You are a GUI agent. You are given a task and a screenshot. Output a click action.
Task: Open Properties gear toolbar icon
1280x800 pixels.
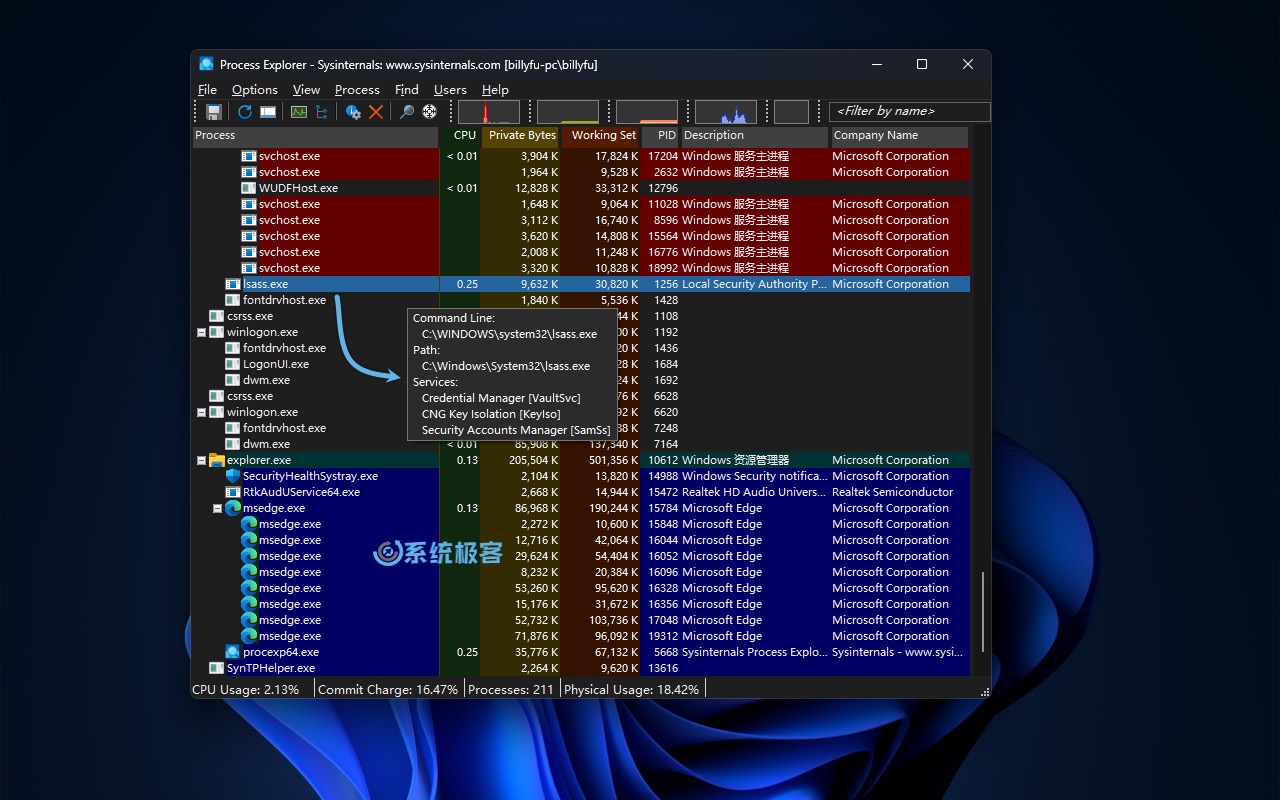coord(353,112)
